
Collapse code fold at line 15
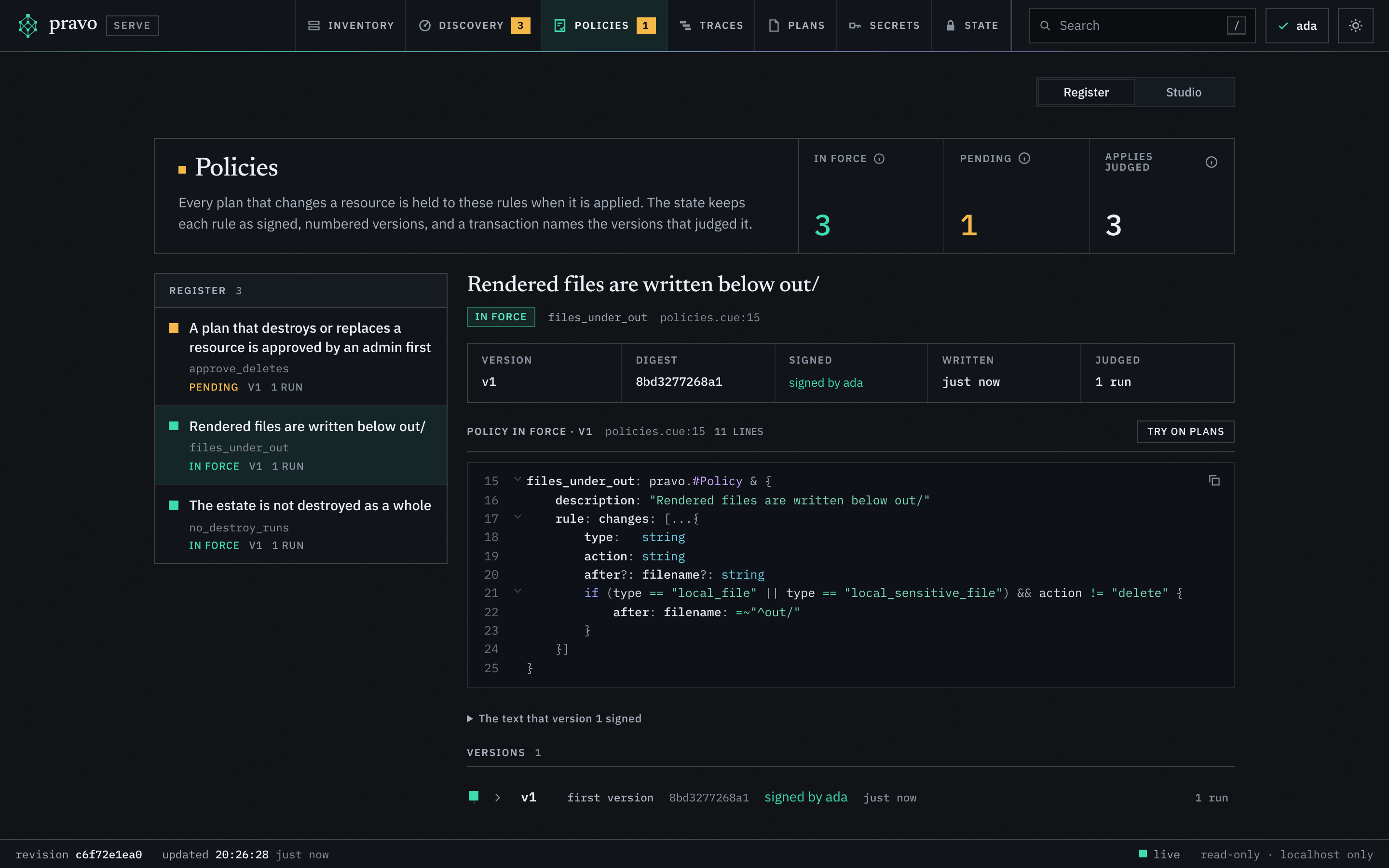coord(517,479)
